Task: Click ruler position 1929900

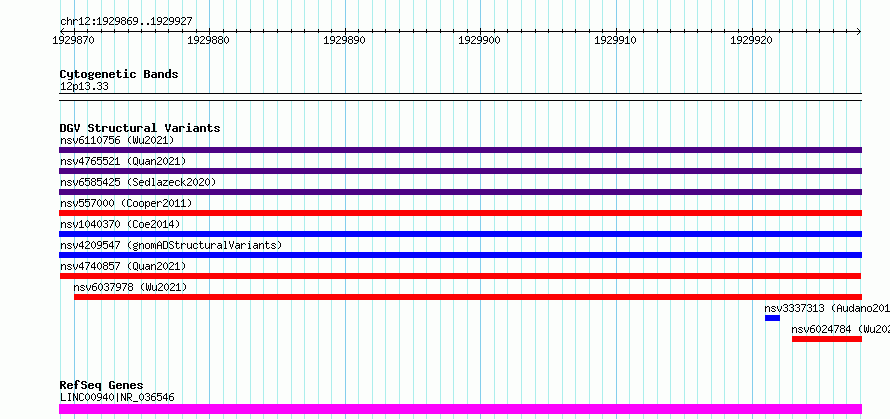Action: tap(480, 40)
